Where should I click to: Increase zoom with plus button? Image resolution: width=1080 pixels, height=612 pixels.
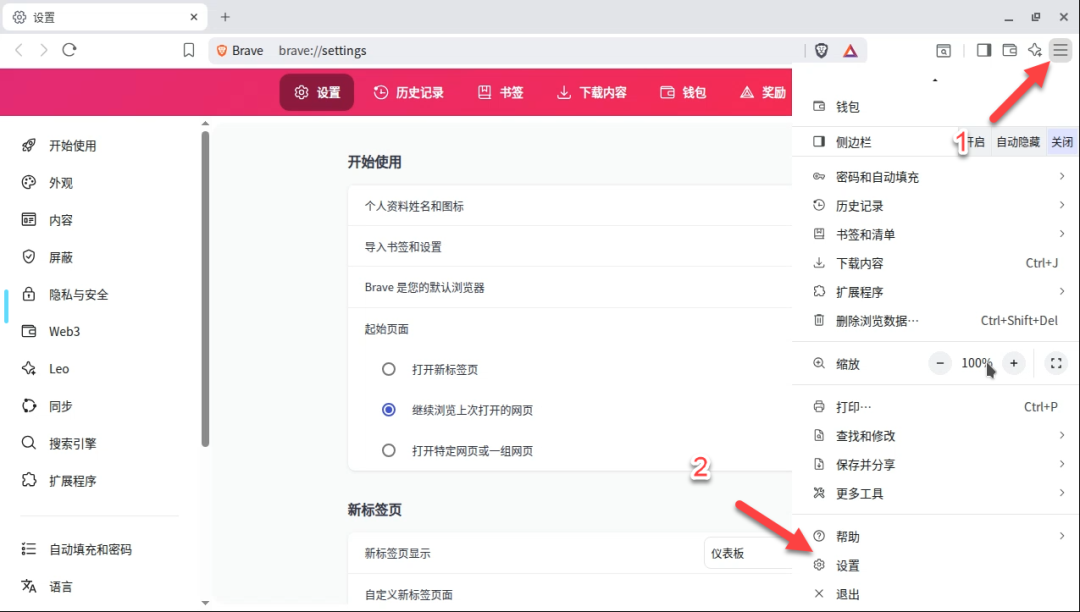click(1014, 363)
